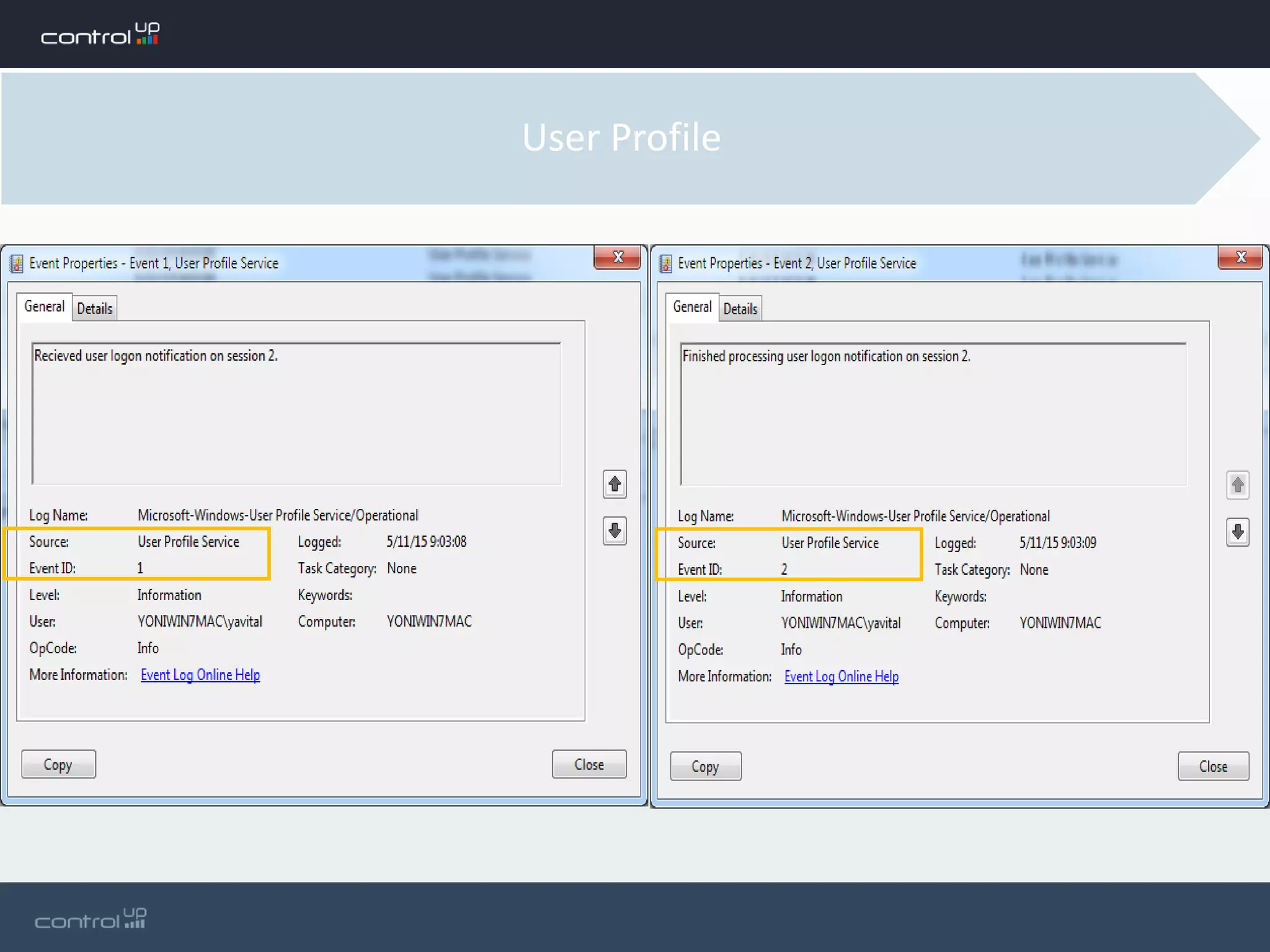Screen dimensions: 1270x952
Task: Switch to Details tab in Event 1
Action: tap(95, 309)
